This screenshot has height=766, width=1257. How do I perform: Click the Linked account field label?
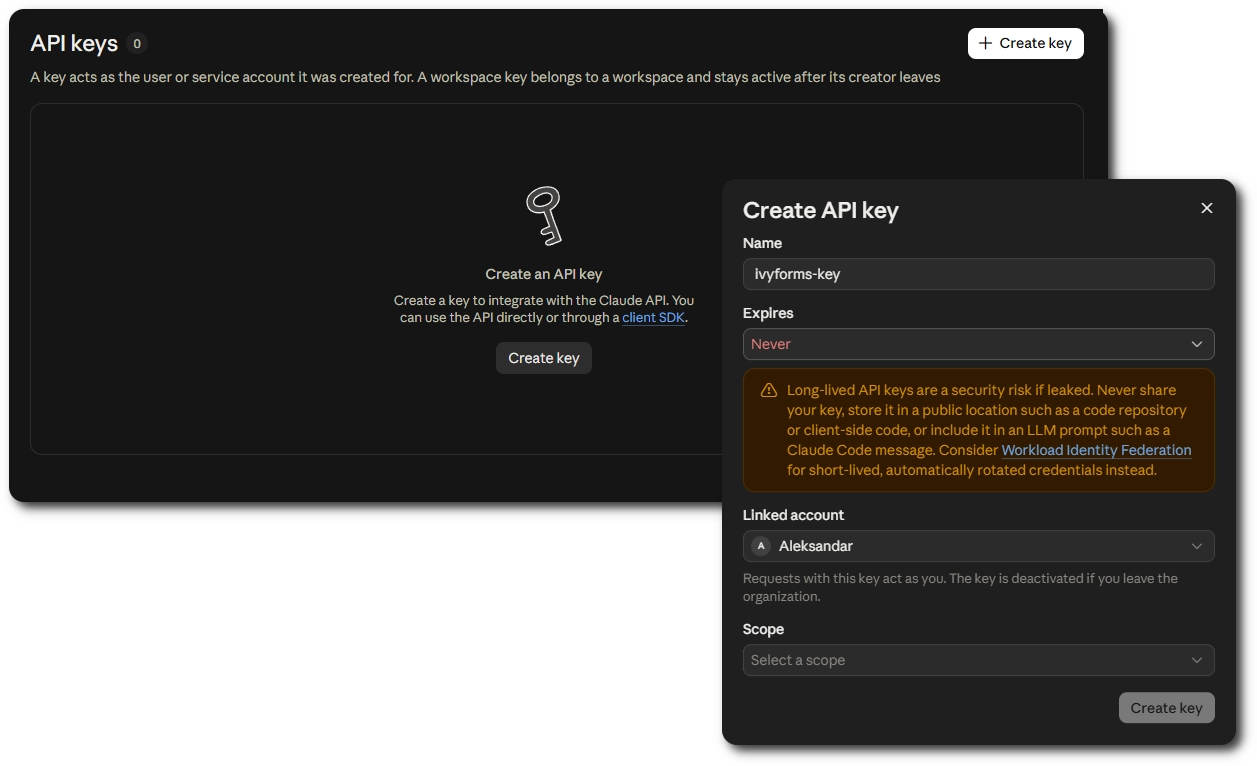click(x=793, y=515)
